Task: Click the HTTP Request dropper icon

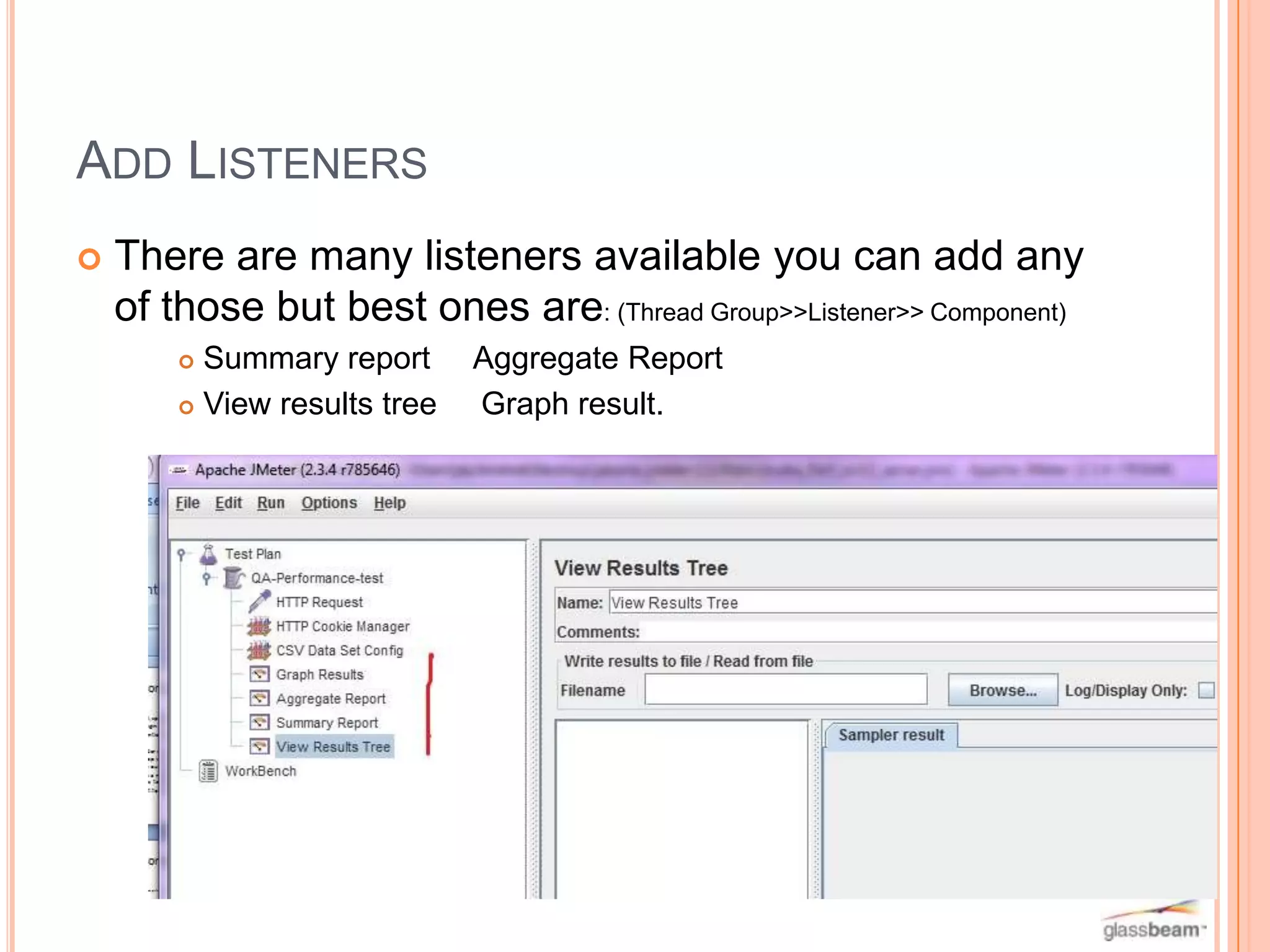Action: (x=259, y=601)
